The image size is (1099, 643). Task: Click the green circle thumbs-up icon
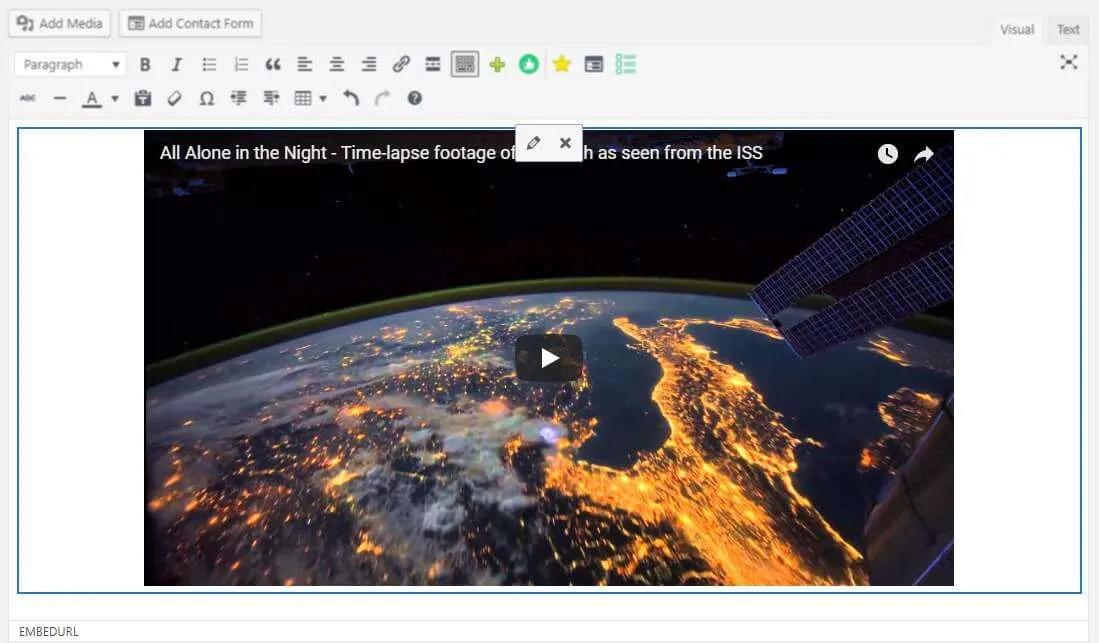click(x=529, y=65)
